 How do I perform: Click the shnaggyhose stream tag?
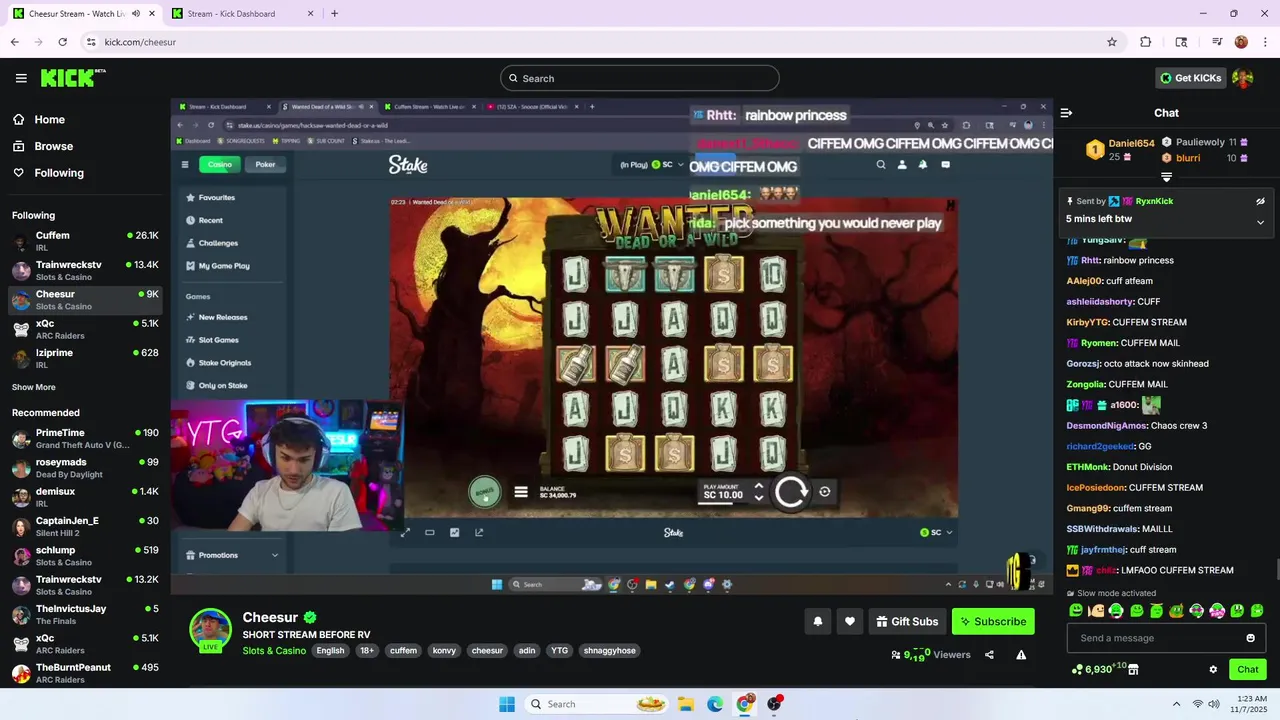point(609,651)
